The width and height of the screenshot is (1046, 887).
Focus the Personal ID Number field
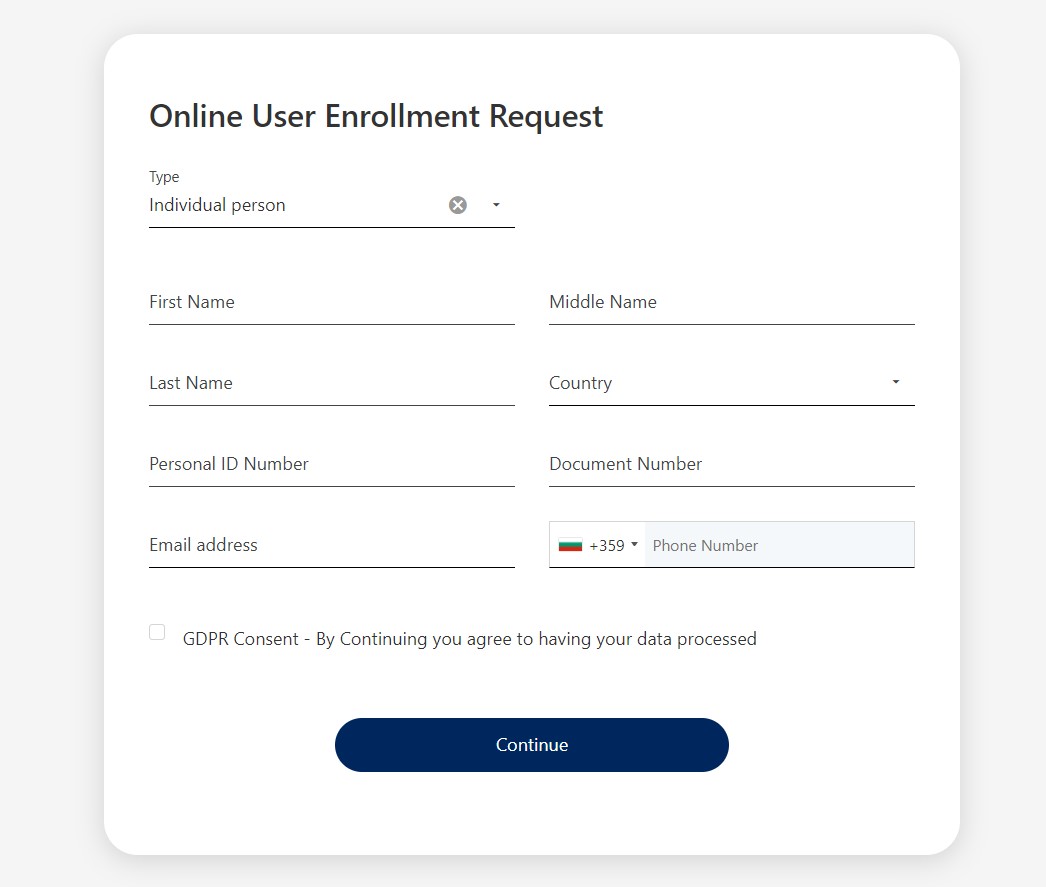pos(331,465)
